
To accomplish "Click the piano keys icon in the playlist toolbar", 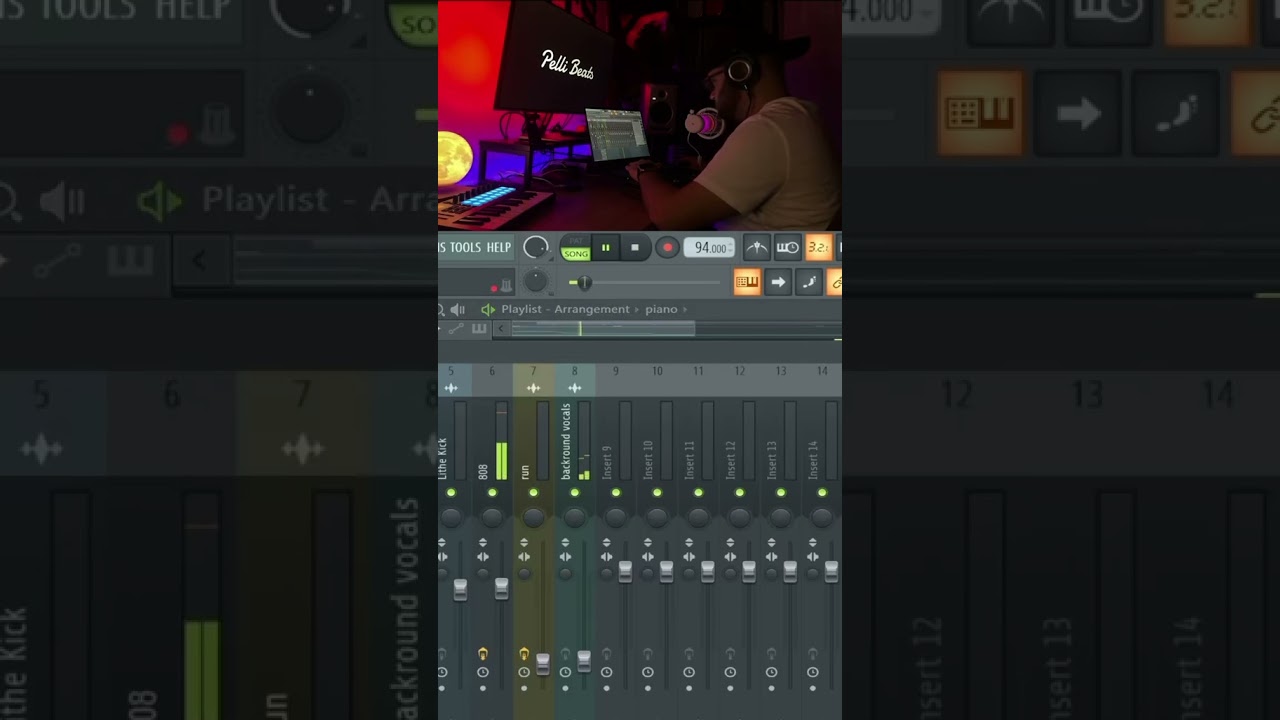I will (x=479, y=329).
